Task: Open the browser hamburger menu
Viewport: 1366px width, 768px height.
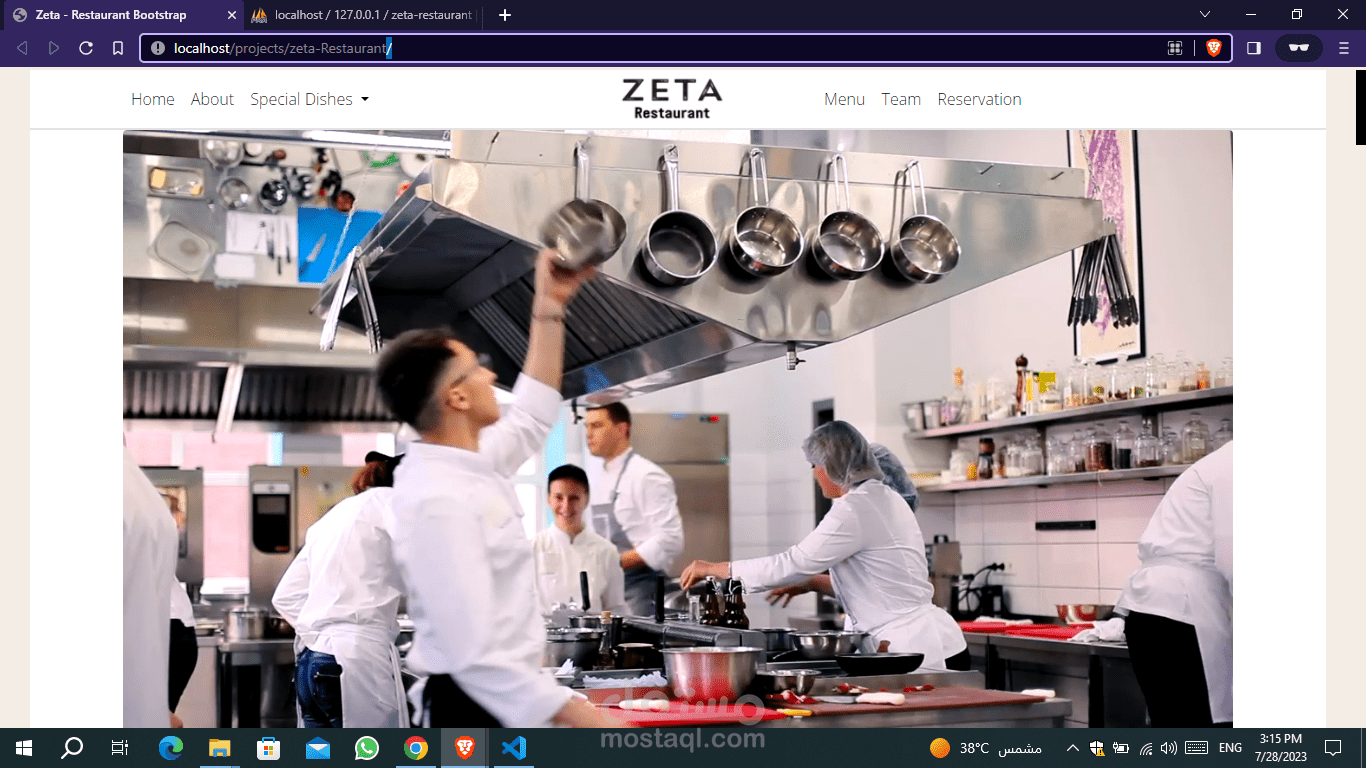Action: click(1343, 47)
